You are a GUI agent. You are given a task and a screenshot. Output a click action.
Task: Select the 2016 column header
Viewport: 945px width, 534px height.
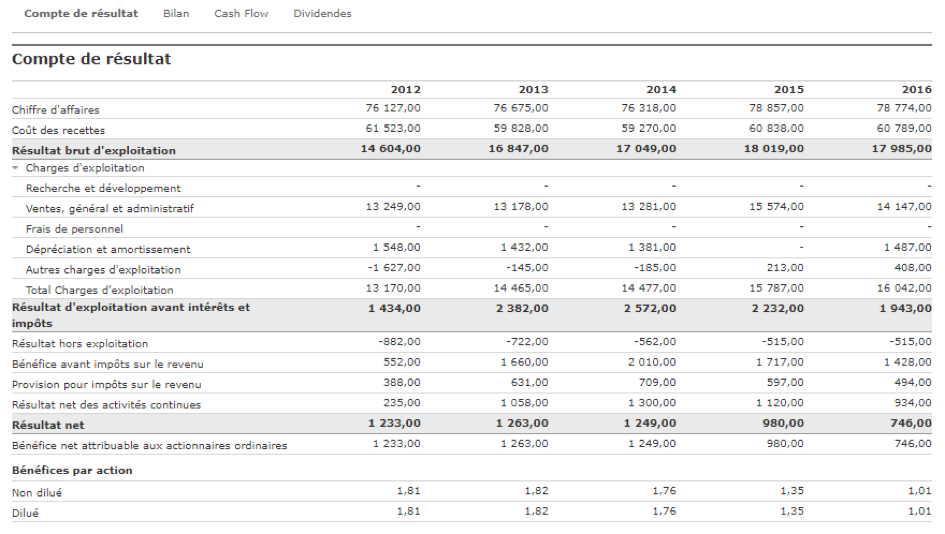[x=916, y=90]
